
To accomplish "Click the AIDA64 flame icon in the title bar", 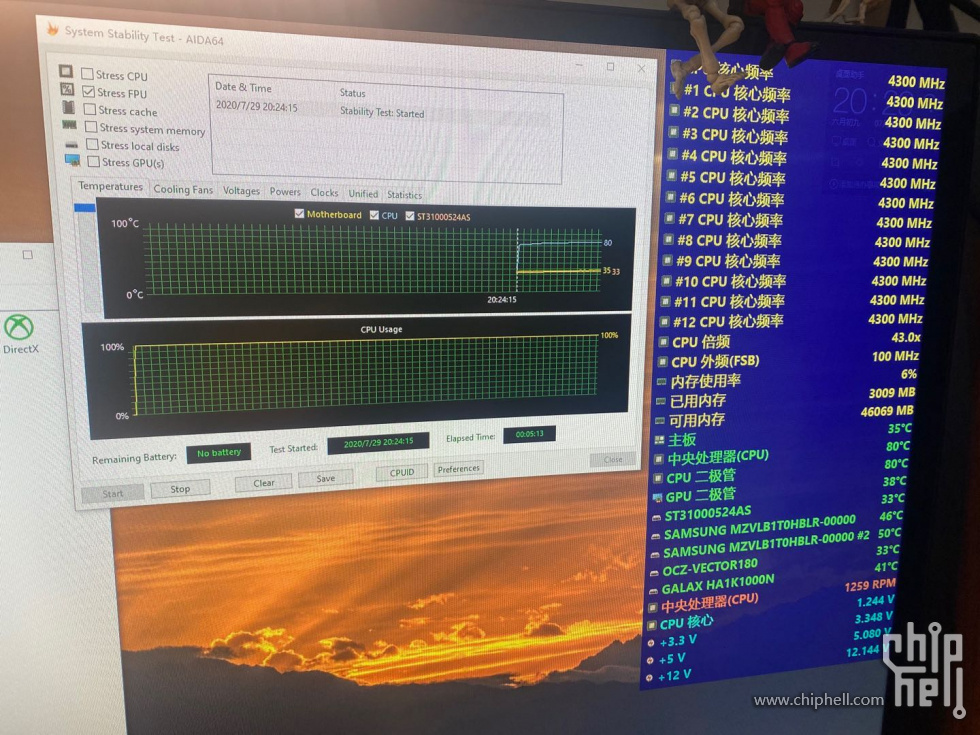I will (x=52, y=29).
